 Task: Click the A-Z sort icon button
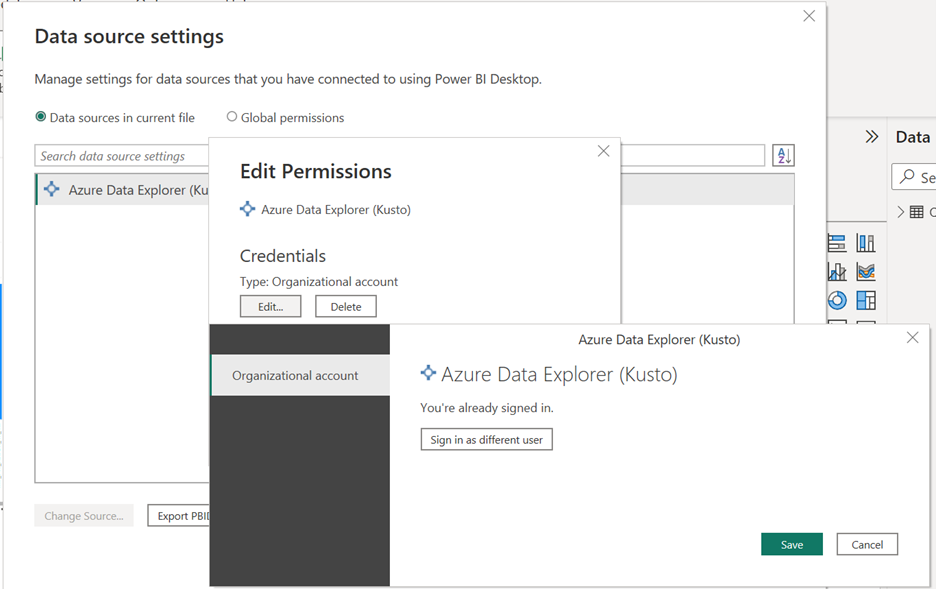[x=783, y=156]
